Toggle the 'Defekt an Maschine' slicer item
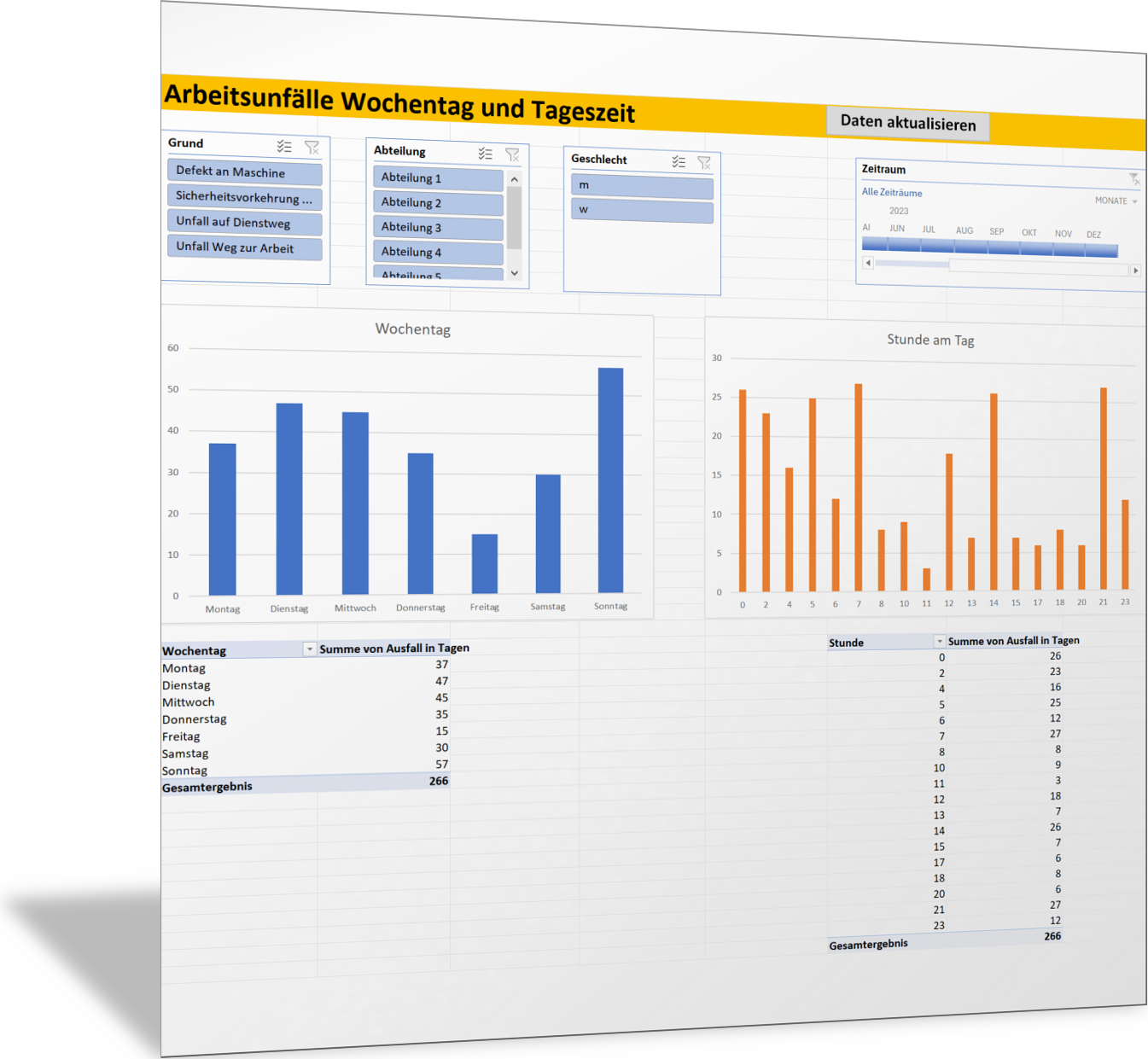 [x=244, y=172]
